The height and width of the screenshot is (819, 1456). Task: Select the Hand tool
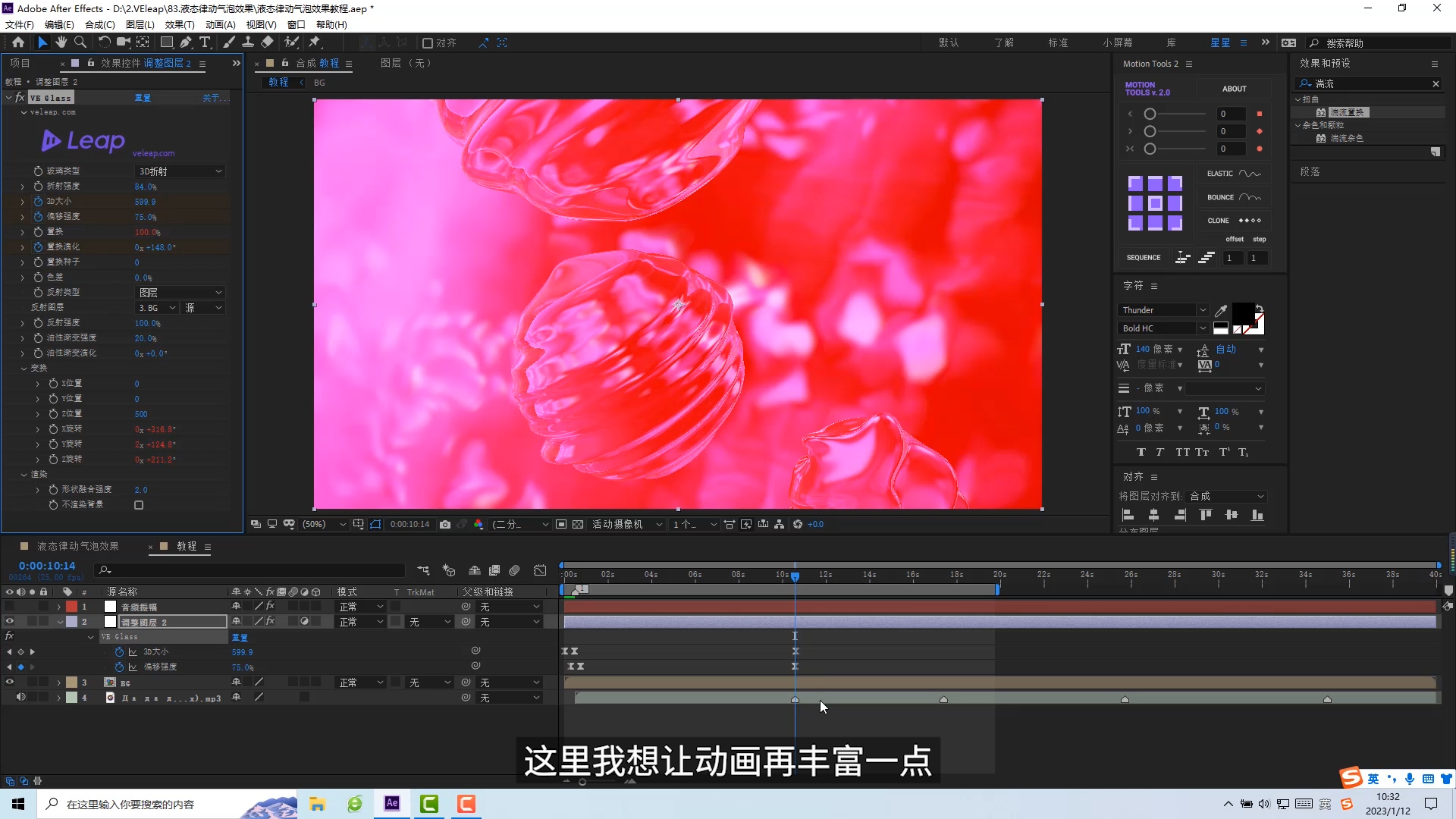click(x=61, y=42)
